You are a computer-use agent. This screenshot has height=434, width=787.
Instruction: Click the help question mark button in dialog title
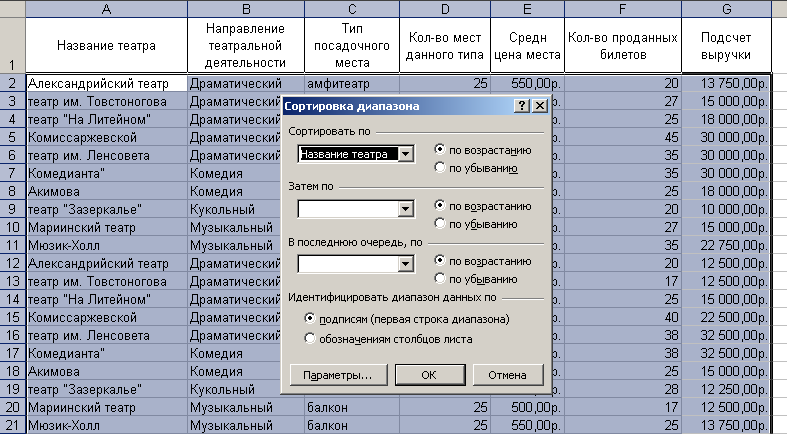(522, 106)
